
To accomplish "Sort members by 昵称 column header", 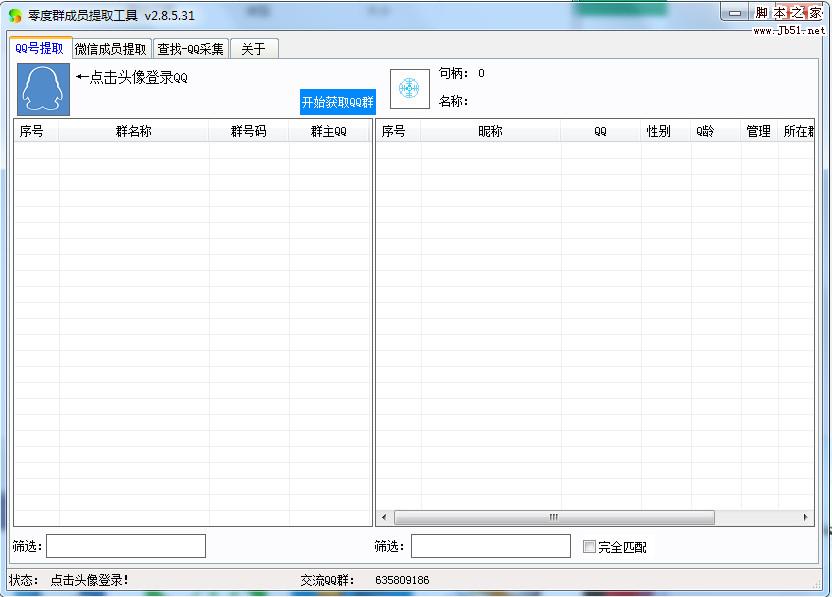I will point(490,131).
